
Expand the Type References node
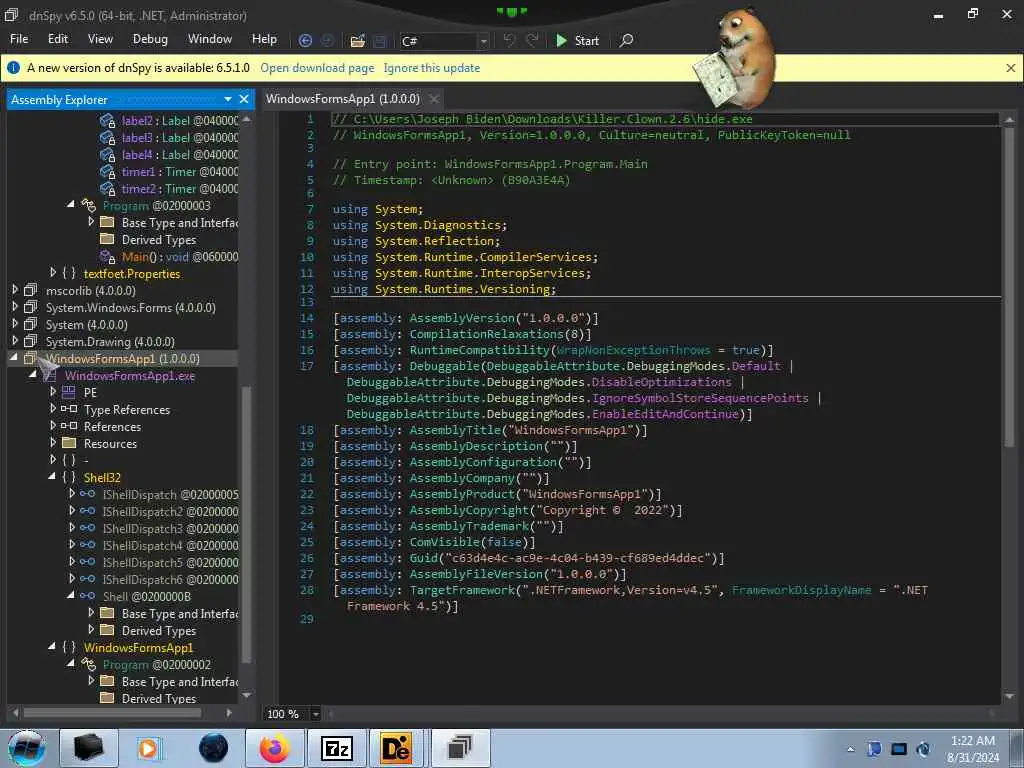[53, 408]
